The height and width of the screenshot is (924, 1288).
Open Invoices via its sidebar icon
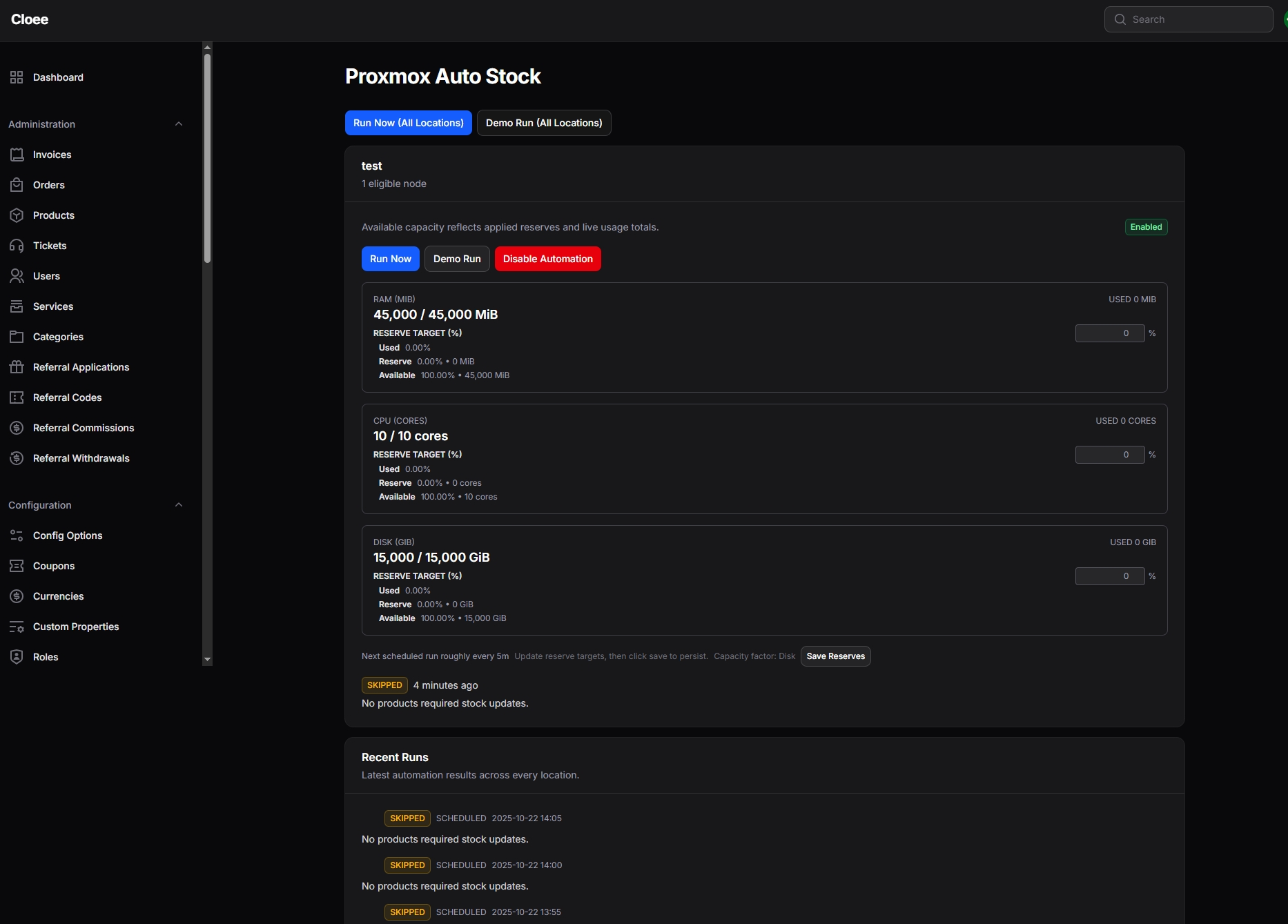pyautogui.click(x=17, y=155)
